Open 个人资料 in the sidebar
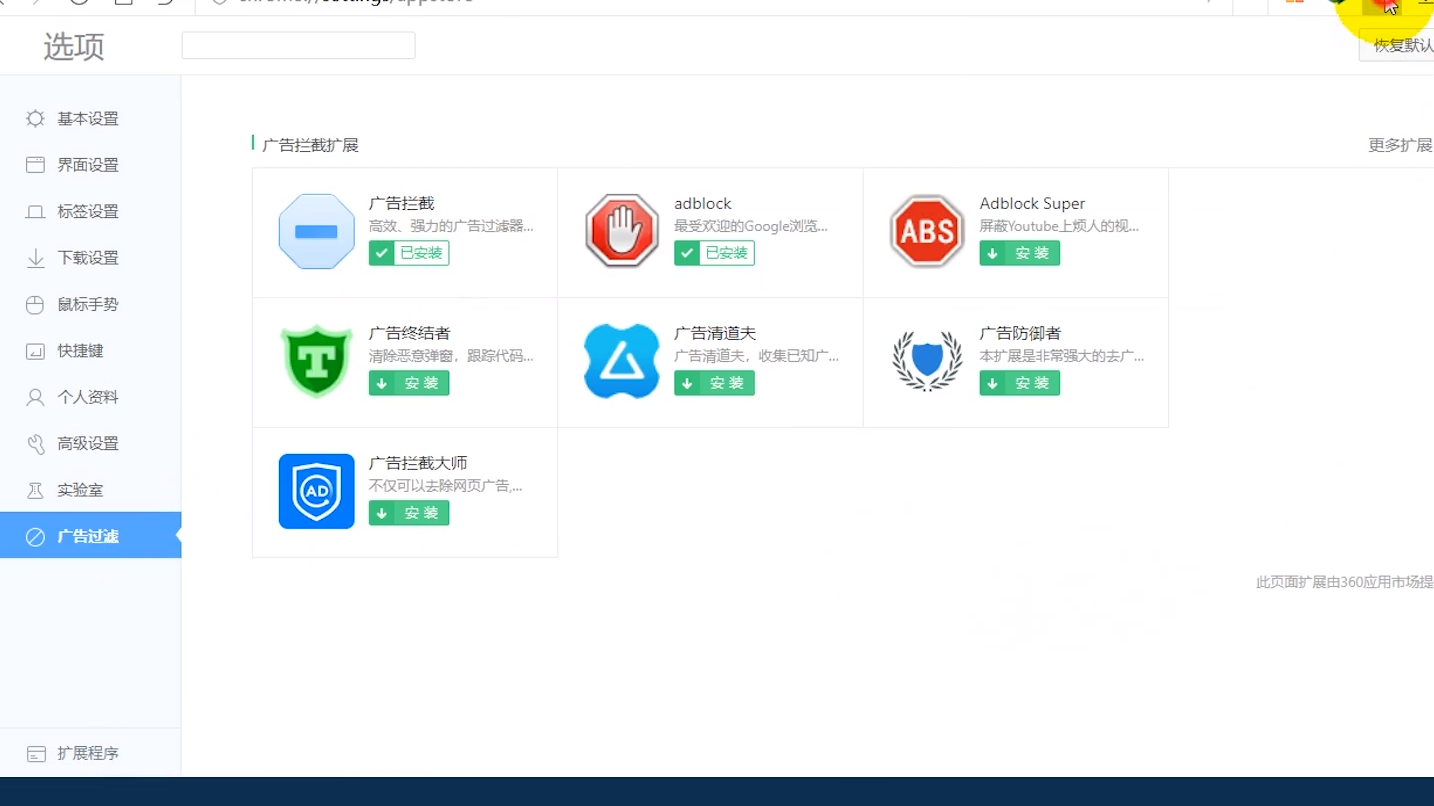The height and width of the screenshot is (806, 1434). (x=90, y=397)
